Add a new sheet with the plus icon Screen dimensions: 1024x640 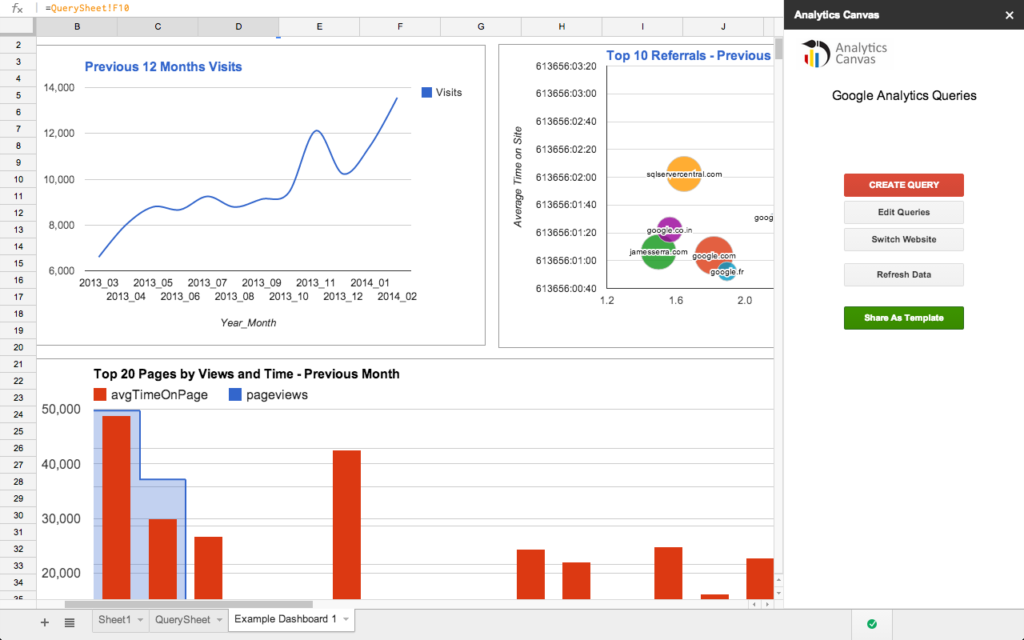(x=44, y=622)
